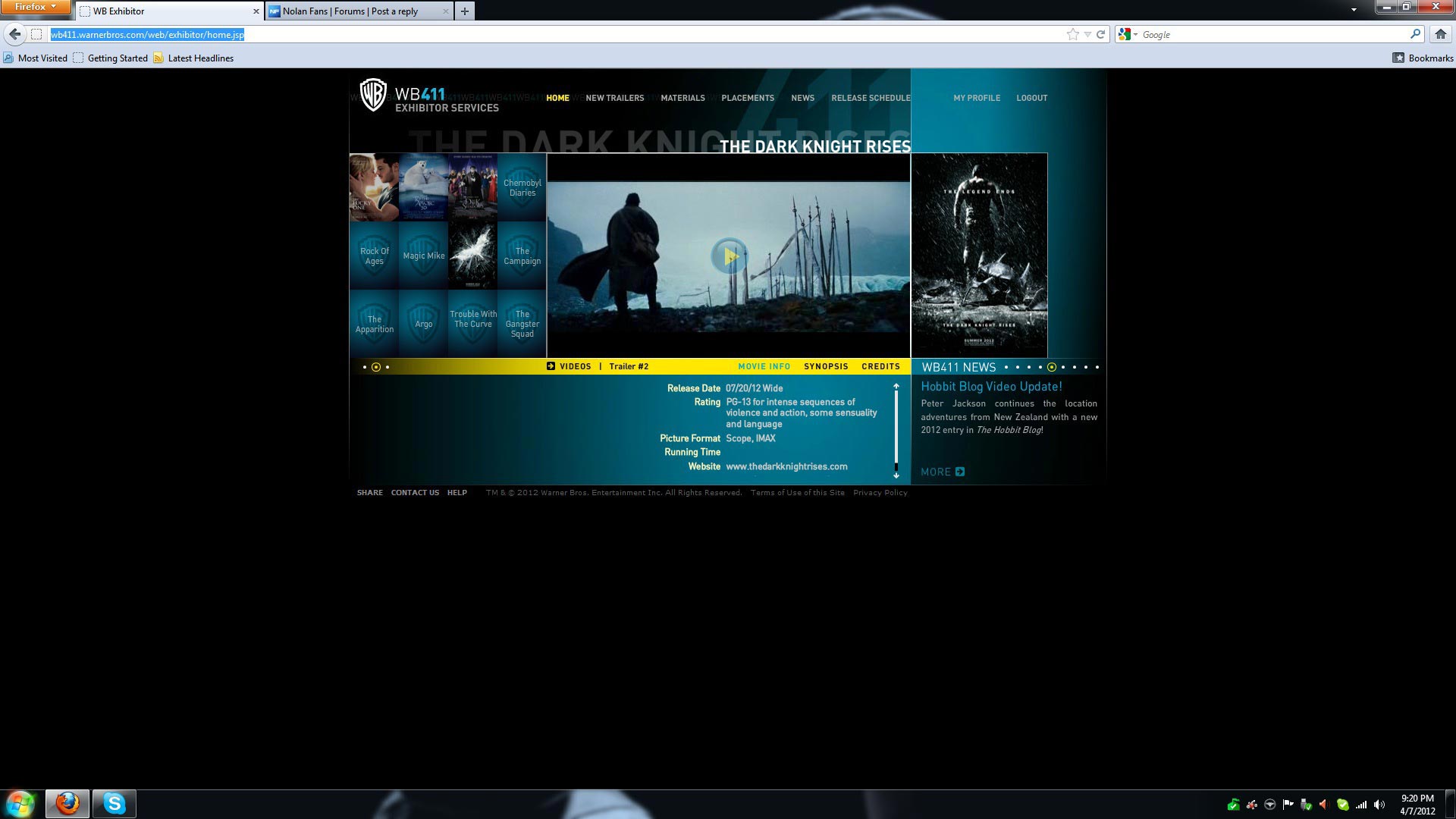This screenshot has width=1456, height=819.
Task: Go to the HOME nav item
Action: [557, 98]
